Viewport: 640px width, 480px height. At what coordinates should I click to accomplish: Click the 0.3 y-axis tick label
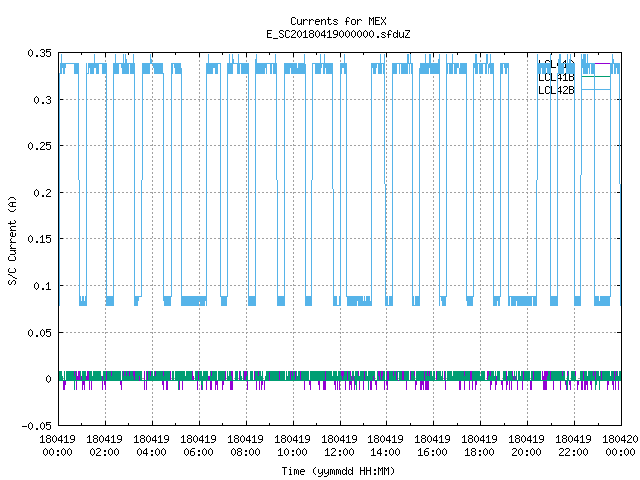42,100
